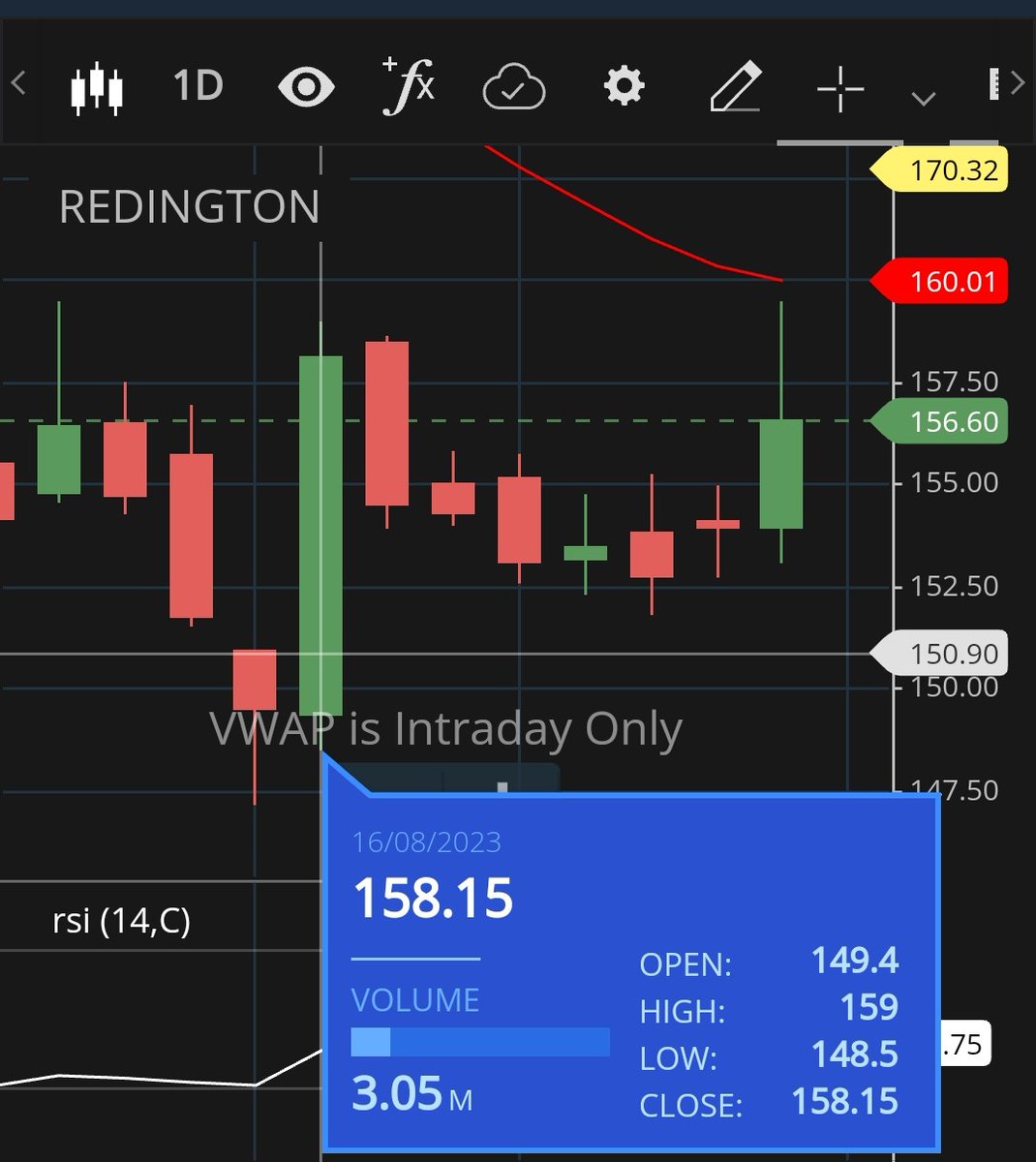This screenshot has height=1162, width=1036.
Task: Click the 155.00 axis label
Action: click(954, 482)
